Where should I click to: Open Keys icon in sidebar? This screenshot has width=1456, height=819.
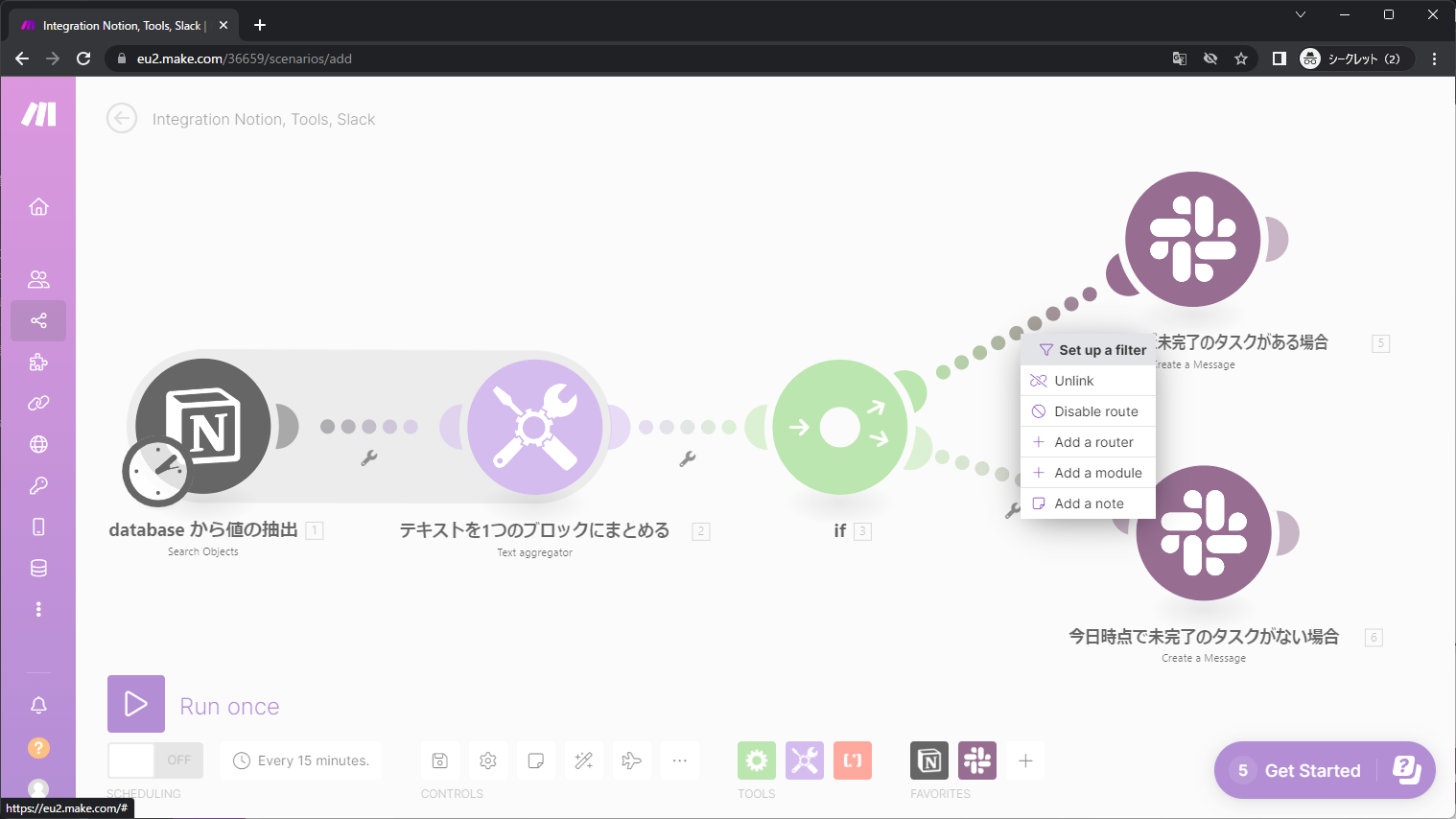pos(38,485)
